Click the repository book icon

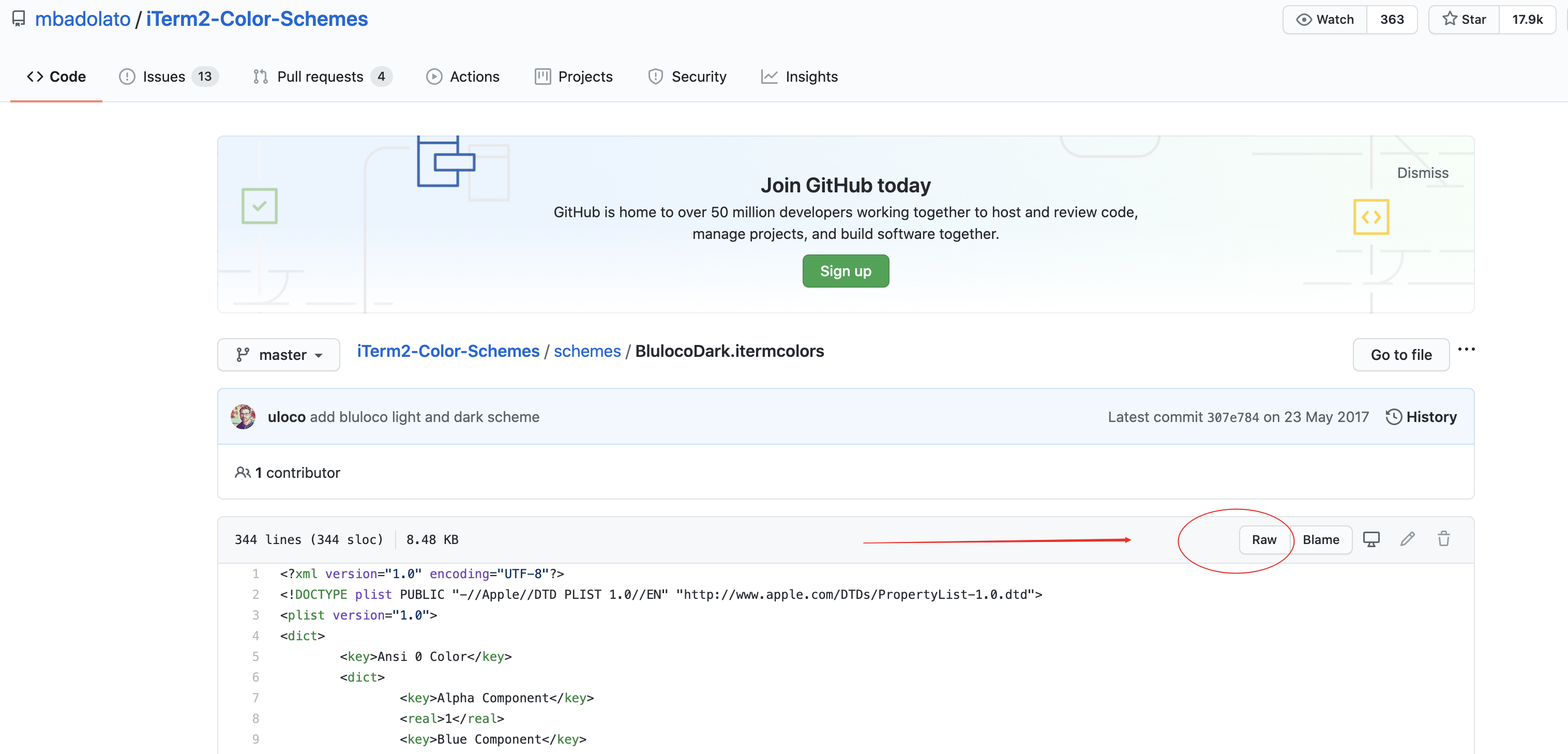[19, 19]
